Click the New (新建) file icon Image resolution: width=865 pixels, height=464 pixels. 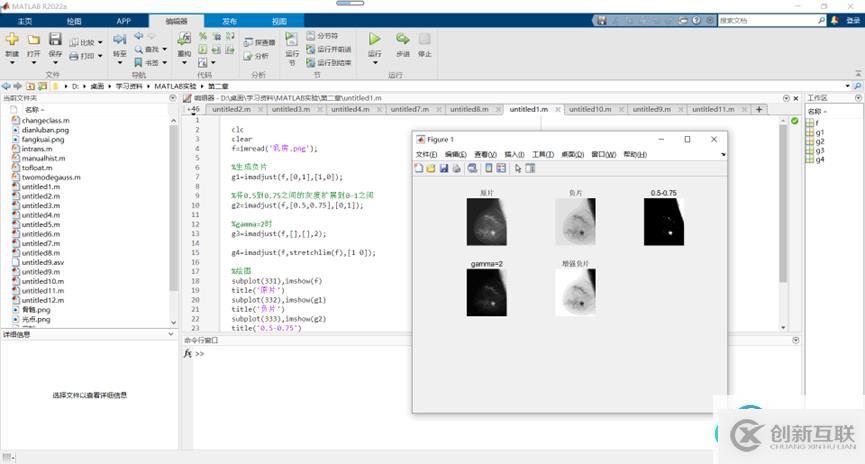pyautogui.click(x=12, y=40)
